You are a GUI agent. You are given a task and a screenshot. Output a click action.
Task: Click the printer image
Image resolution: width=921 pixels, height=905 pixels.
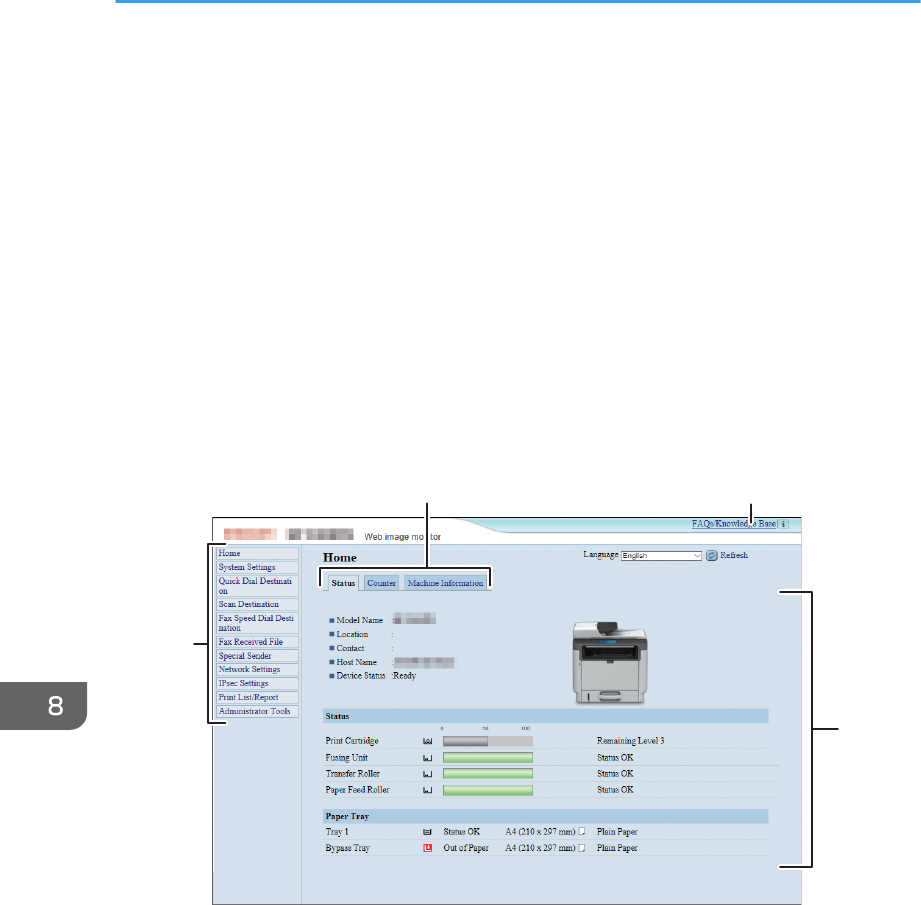610,663
